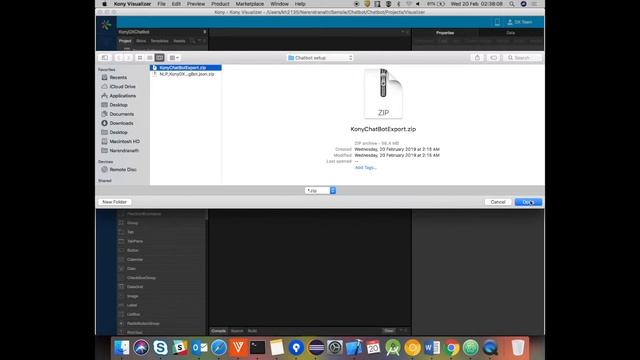Open Calendar from the Dock
The height and width of the screenshot is (360, 640).
[x=373, y=348]
